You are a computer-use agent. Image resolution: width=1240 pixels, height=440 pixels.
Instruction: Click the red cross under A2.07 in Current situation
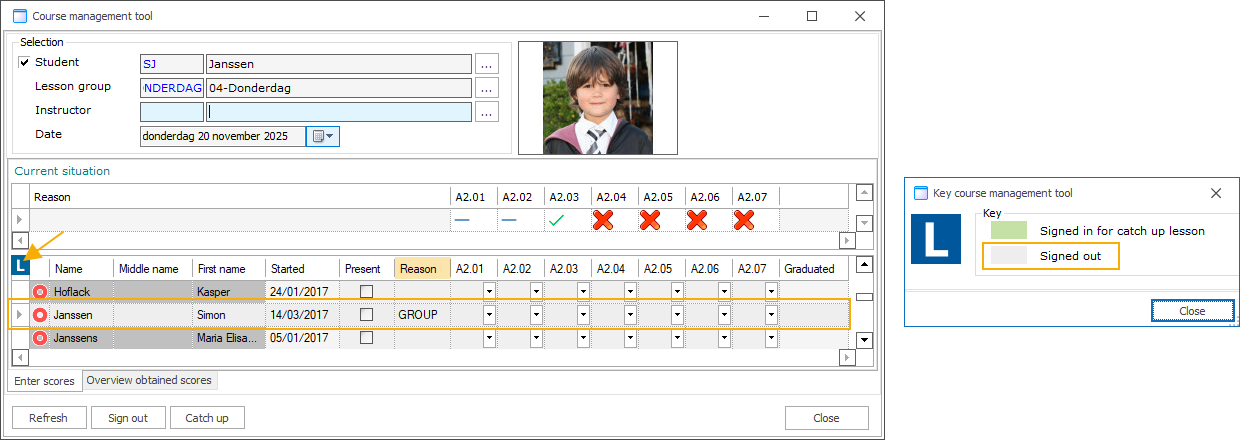point(745,220)
